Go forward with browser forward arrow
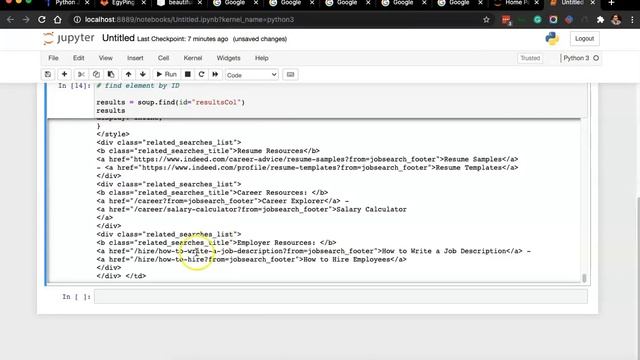This screenshot has height=360, width=640. [26, 20]
